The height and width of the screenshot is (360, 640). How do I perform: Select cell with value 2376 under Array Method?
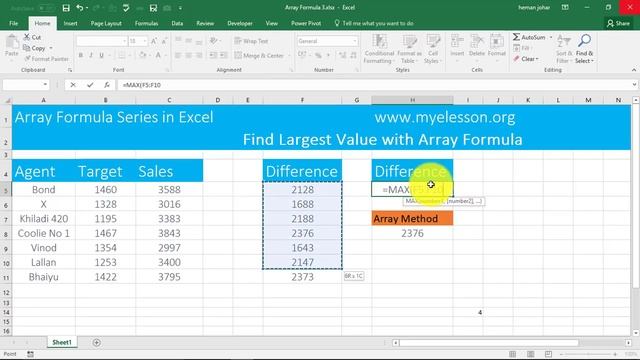tap(412, 233)
